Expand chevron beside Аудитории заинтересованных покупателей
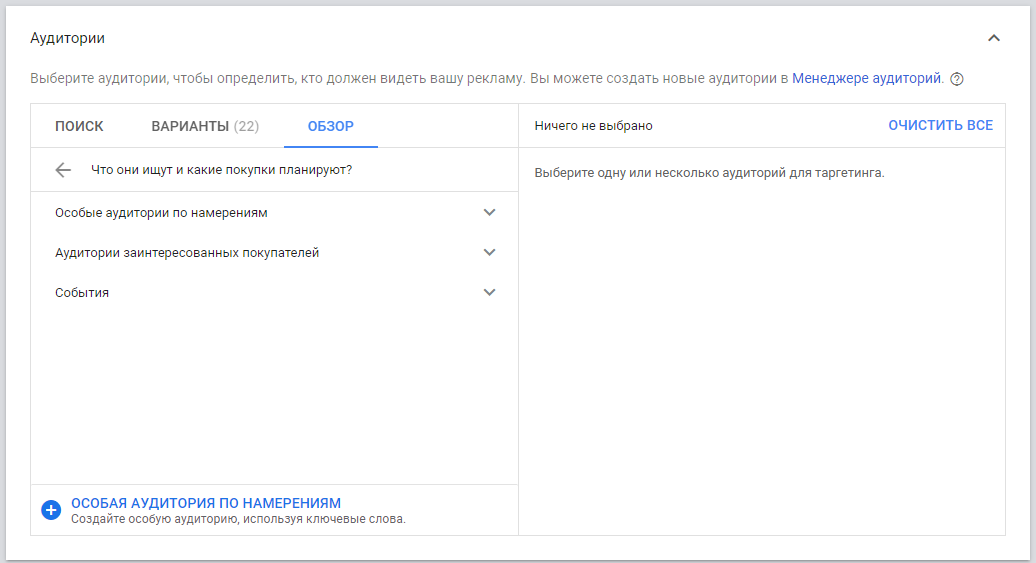 click(x=489, y=252)
